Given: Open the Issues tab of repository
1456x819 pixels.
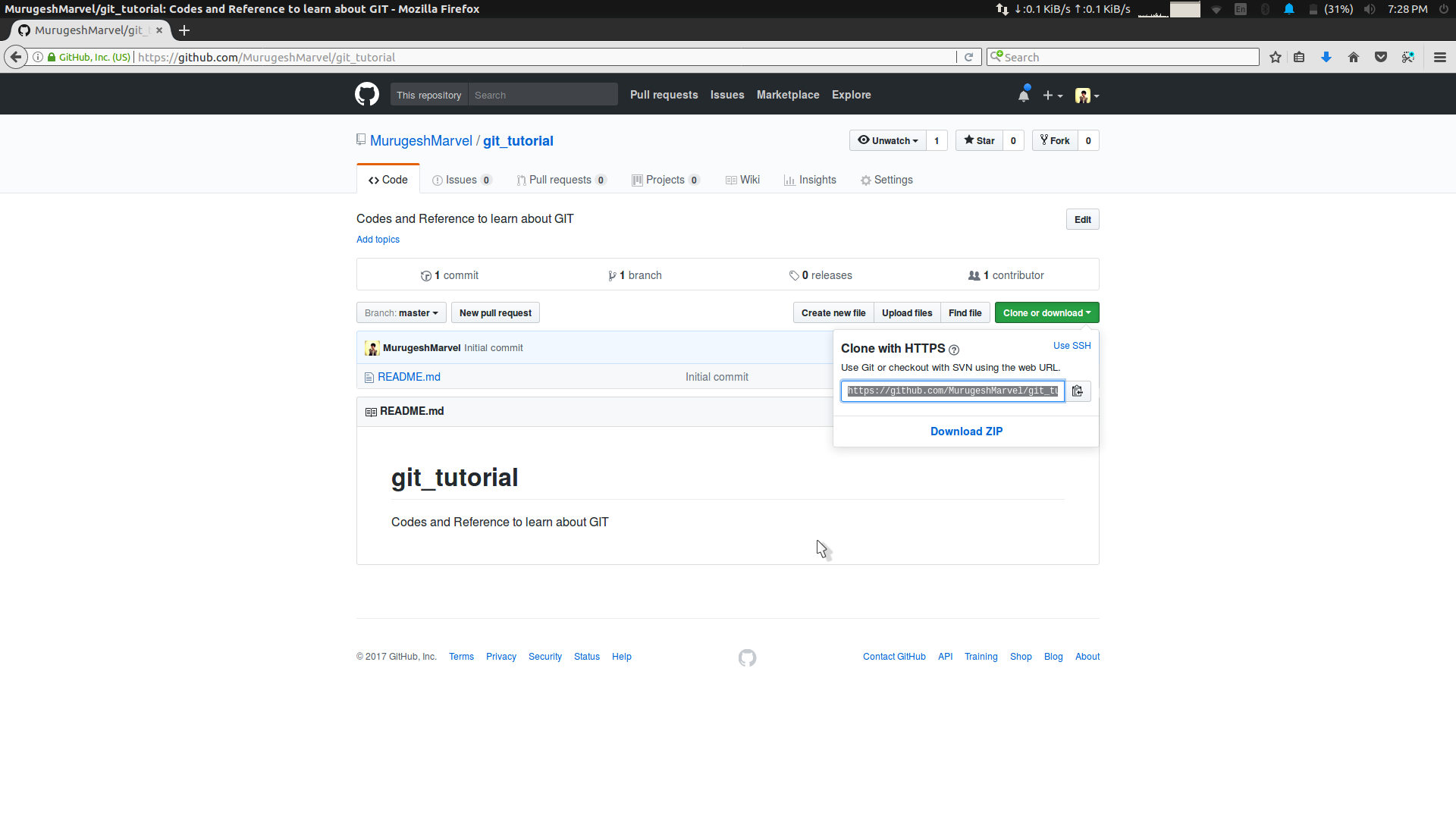Looking at the screenshot, I should click(x=462, y=180).
